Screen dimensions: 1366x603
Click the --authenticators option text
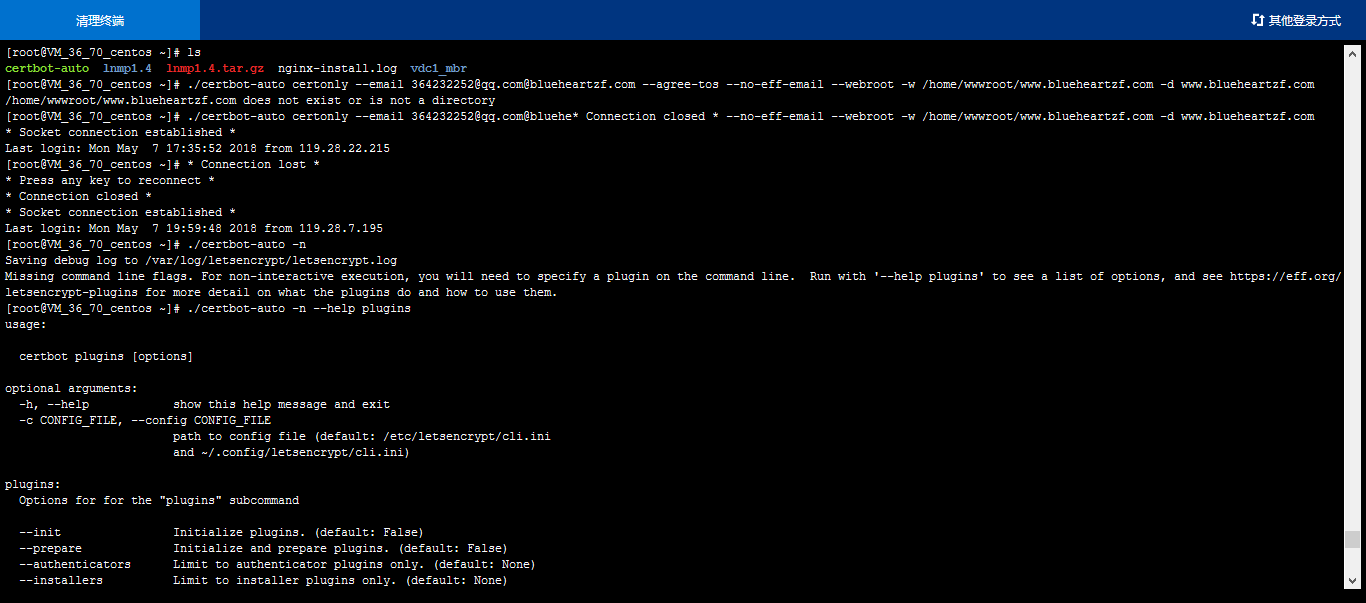click(x=75, y=564)
